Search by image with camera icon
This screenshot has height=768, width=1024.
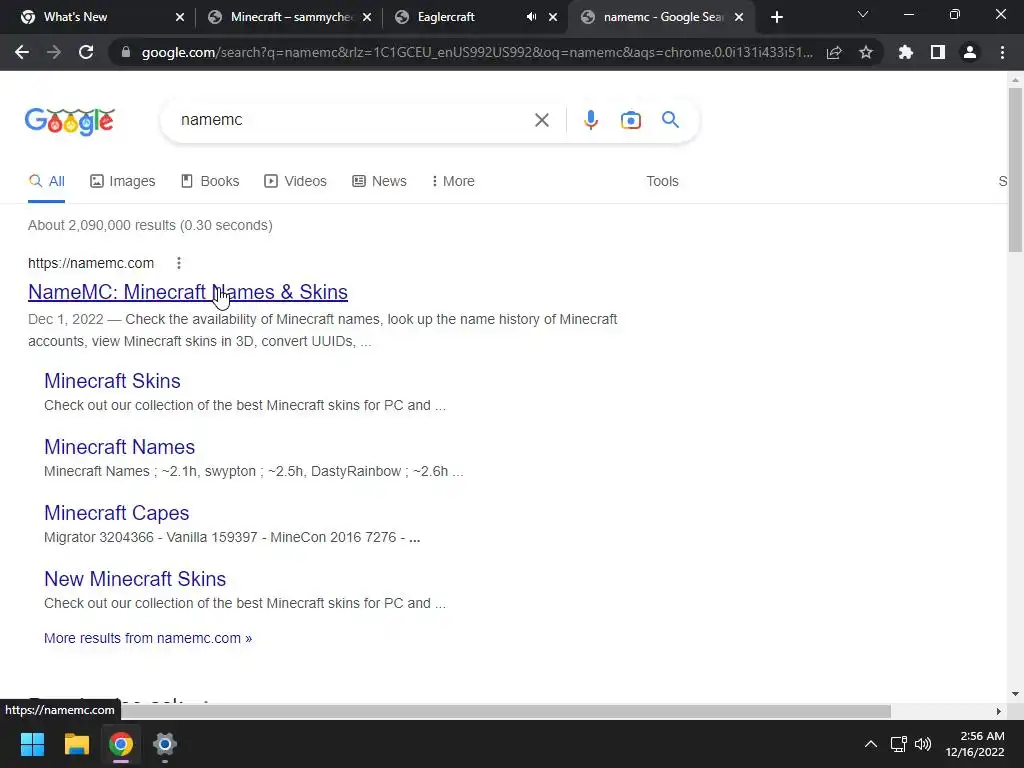[630, 120]
